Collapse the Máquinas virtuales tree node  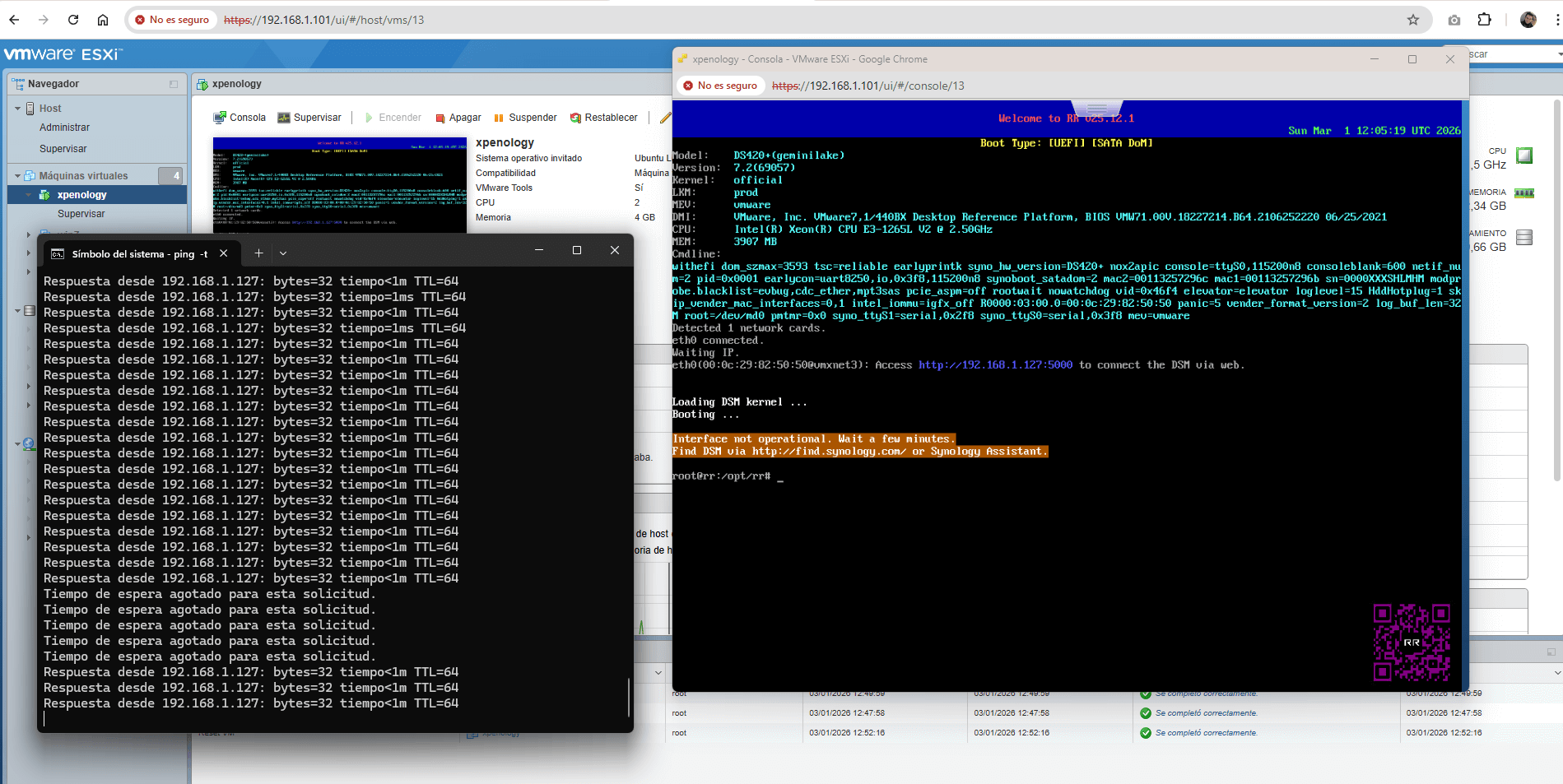[x=17, y=176]
